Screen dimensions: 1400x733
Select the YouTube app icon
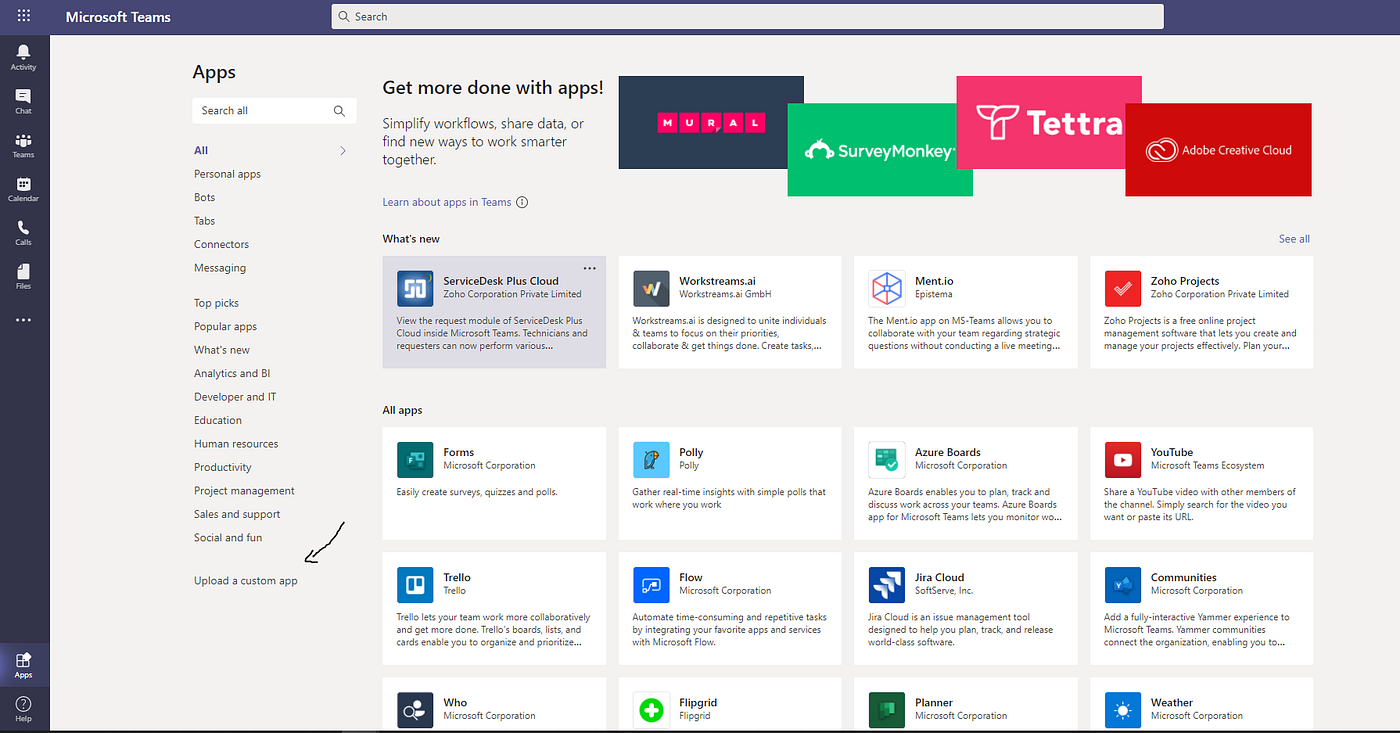(x=1122, y=460)
